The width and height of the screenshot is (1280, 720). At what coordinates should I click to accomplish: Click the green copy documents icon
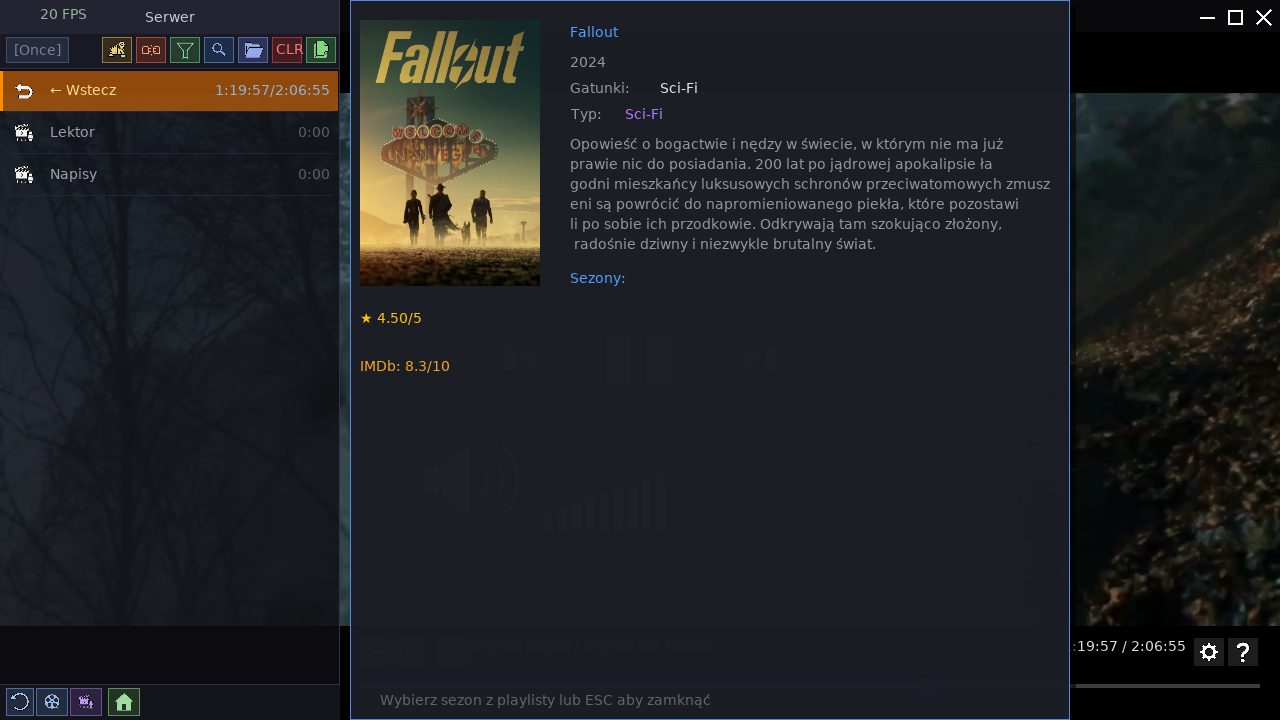pyautogui.click(x=321, y=50)
